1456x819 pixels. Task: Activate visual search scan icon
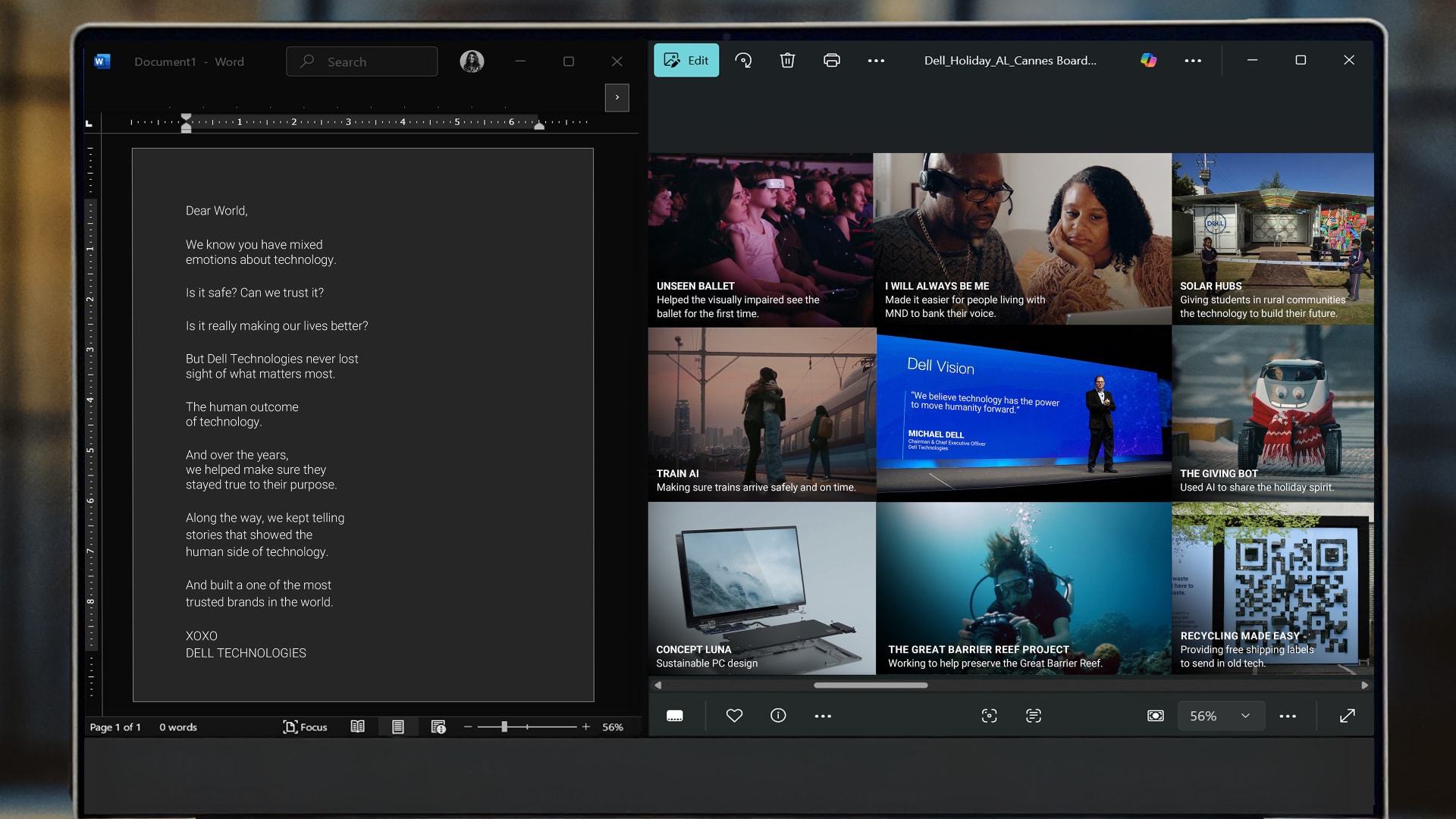[x=990, y=716]
